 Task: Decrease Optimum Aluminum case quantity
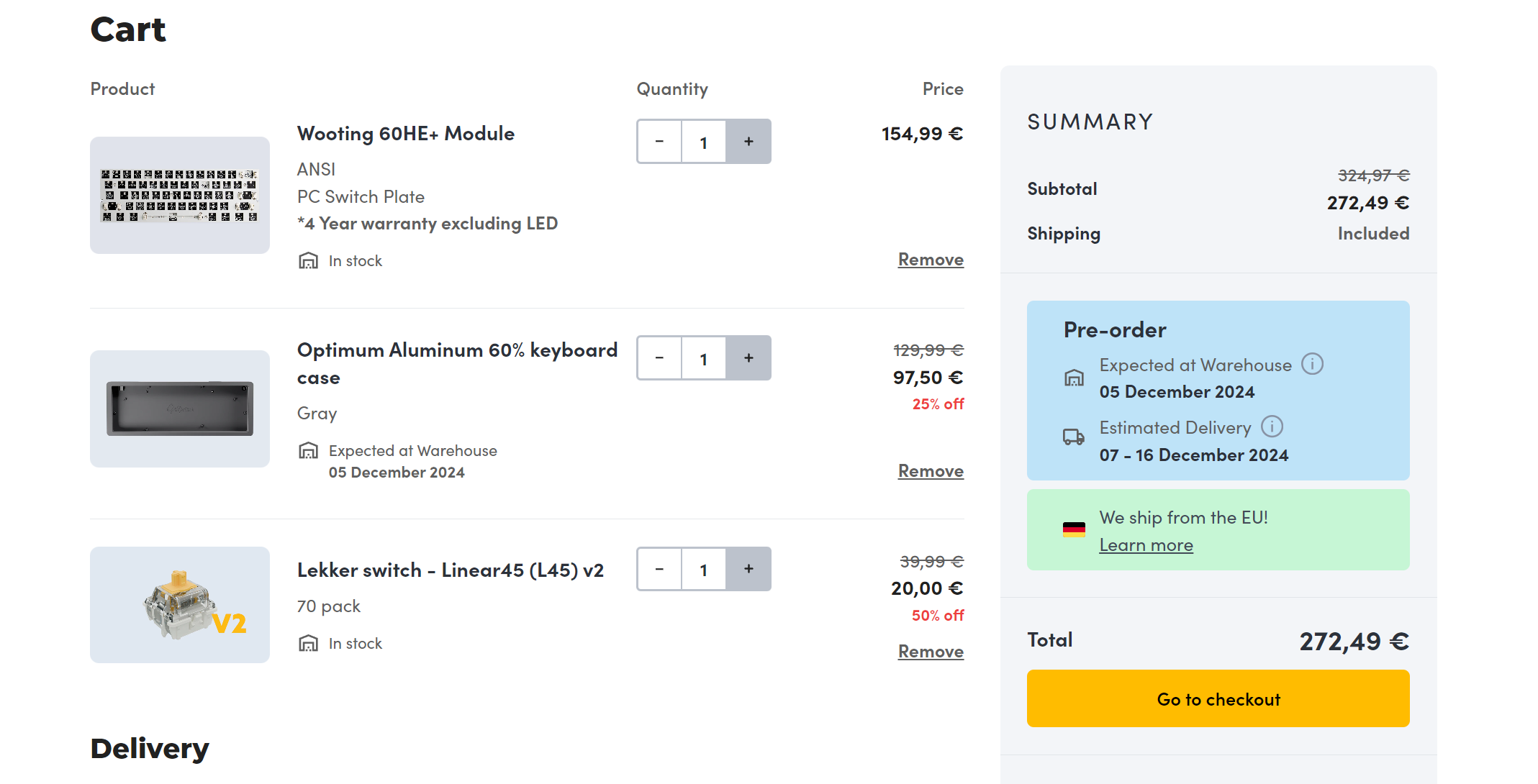[659, 358]
